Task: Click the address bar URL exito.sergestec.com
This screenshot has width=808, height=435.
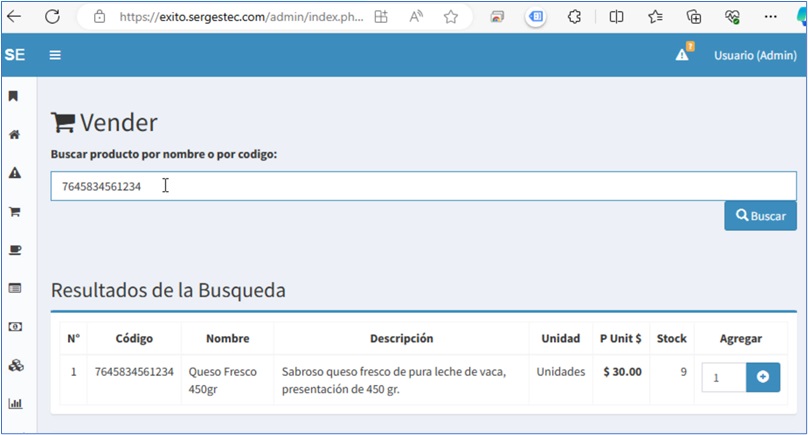Action: coord(241,17)
